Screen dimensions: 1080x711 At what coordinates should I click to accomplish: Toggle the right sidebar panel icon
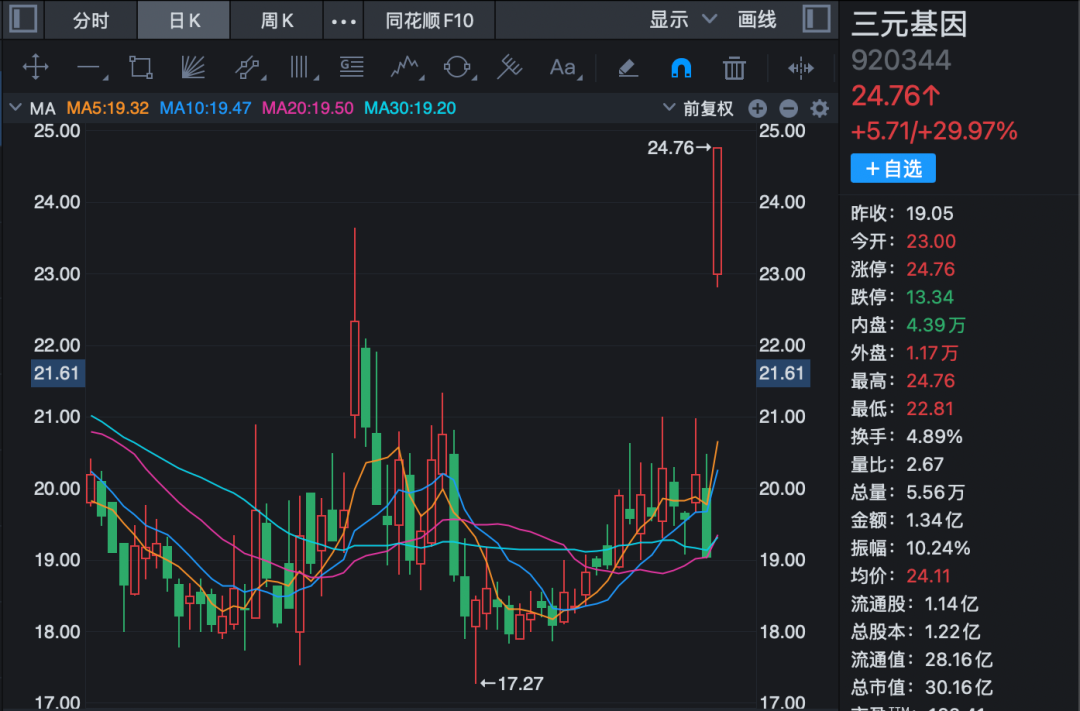[x=816, y=19]
